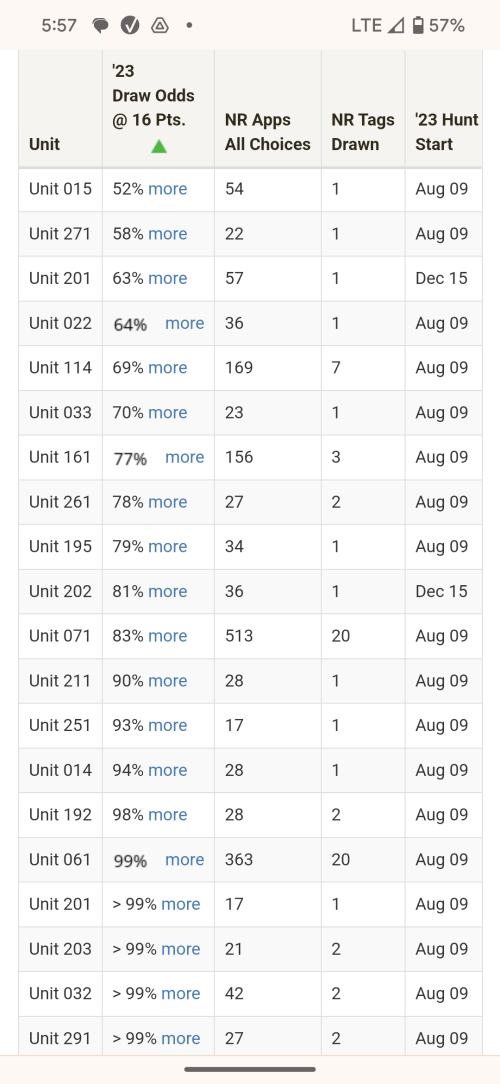Open the more link for Unit 061

pos(185,859)
